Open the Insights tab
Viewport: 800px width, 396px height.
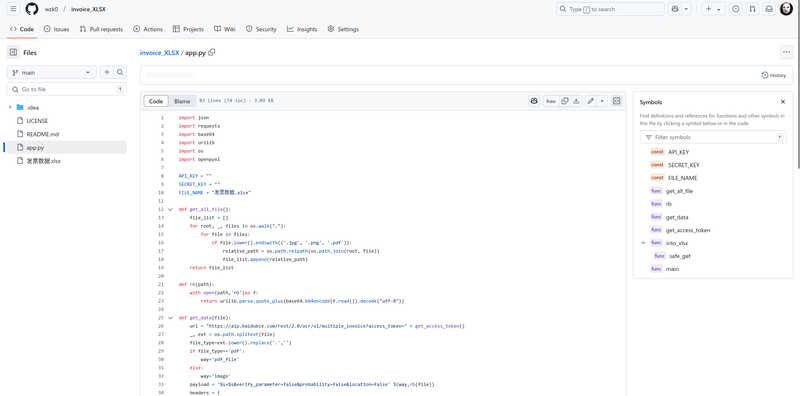[302, 29]
